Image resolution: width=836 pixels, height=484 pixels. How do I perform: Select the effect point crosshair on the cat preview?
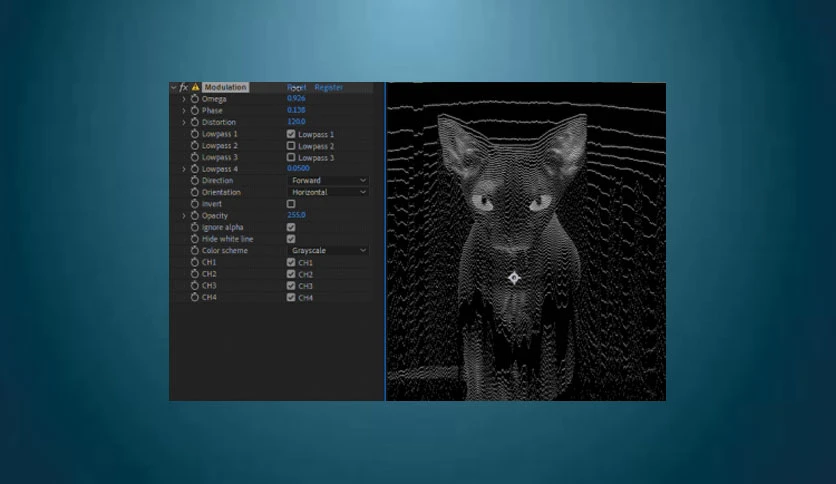pos(513,278)
